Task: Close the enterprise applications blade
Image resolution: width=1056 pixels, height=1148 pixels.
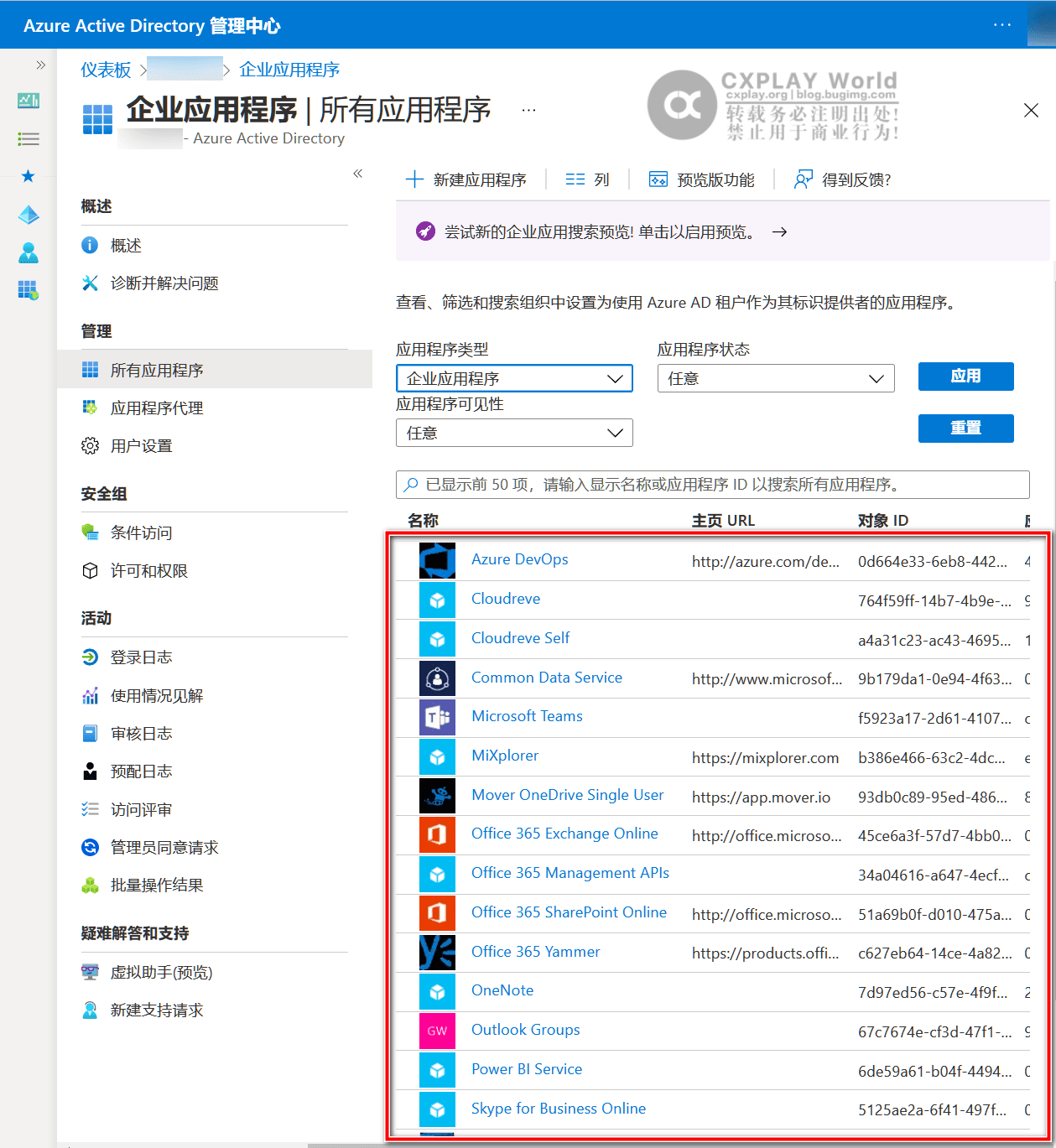Action: pos(1031,111)
